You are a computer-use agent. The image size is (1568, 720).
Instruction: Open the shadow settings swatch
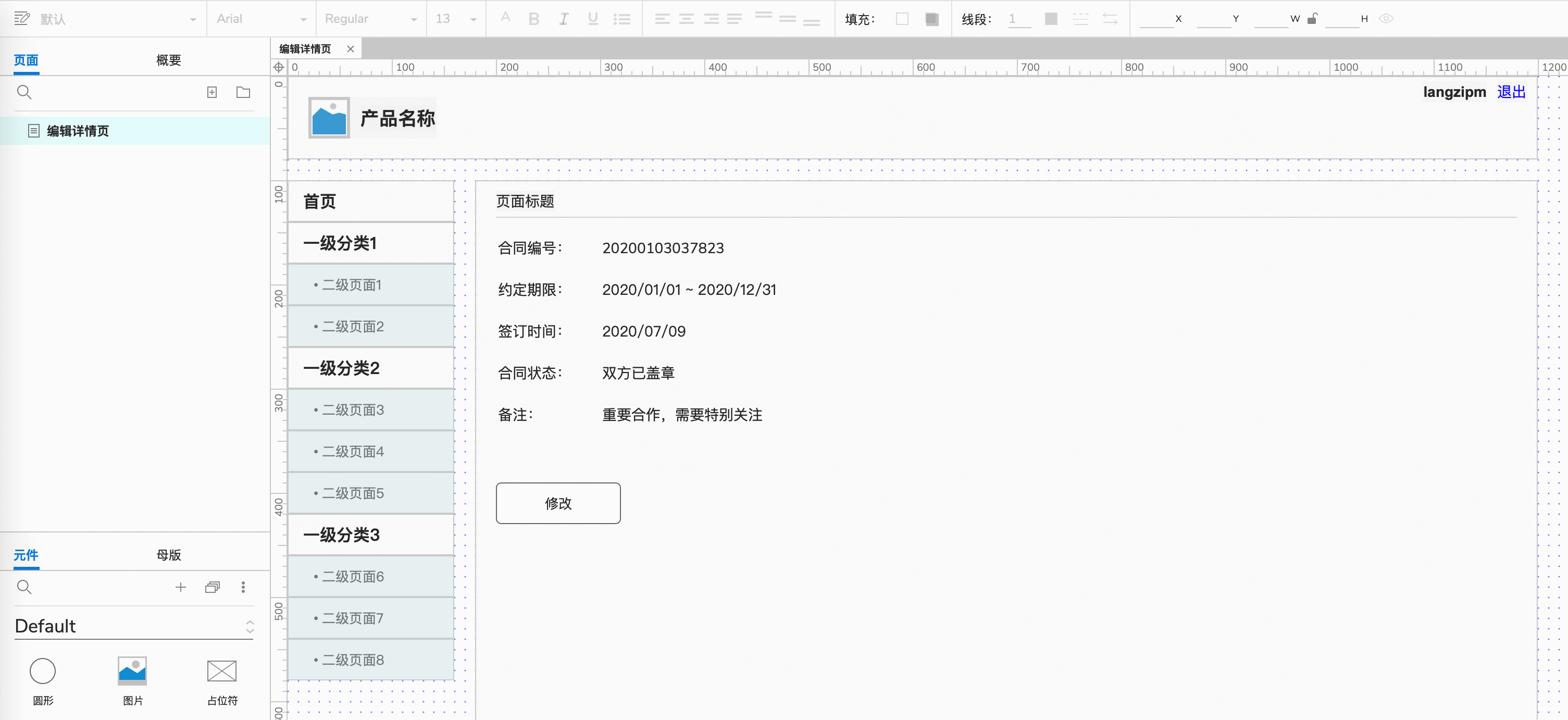coord(931,19)
